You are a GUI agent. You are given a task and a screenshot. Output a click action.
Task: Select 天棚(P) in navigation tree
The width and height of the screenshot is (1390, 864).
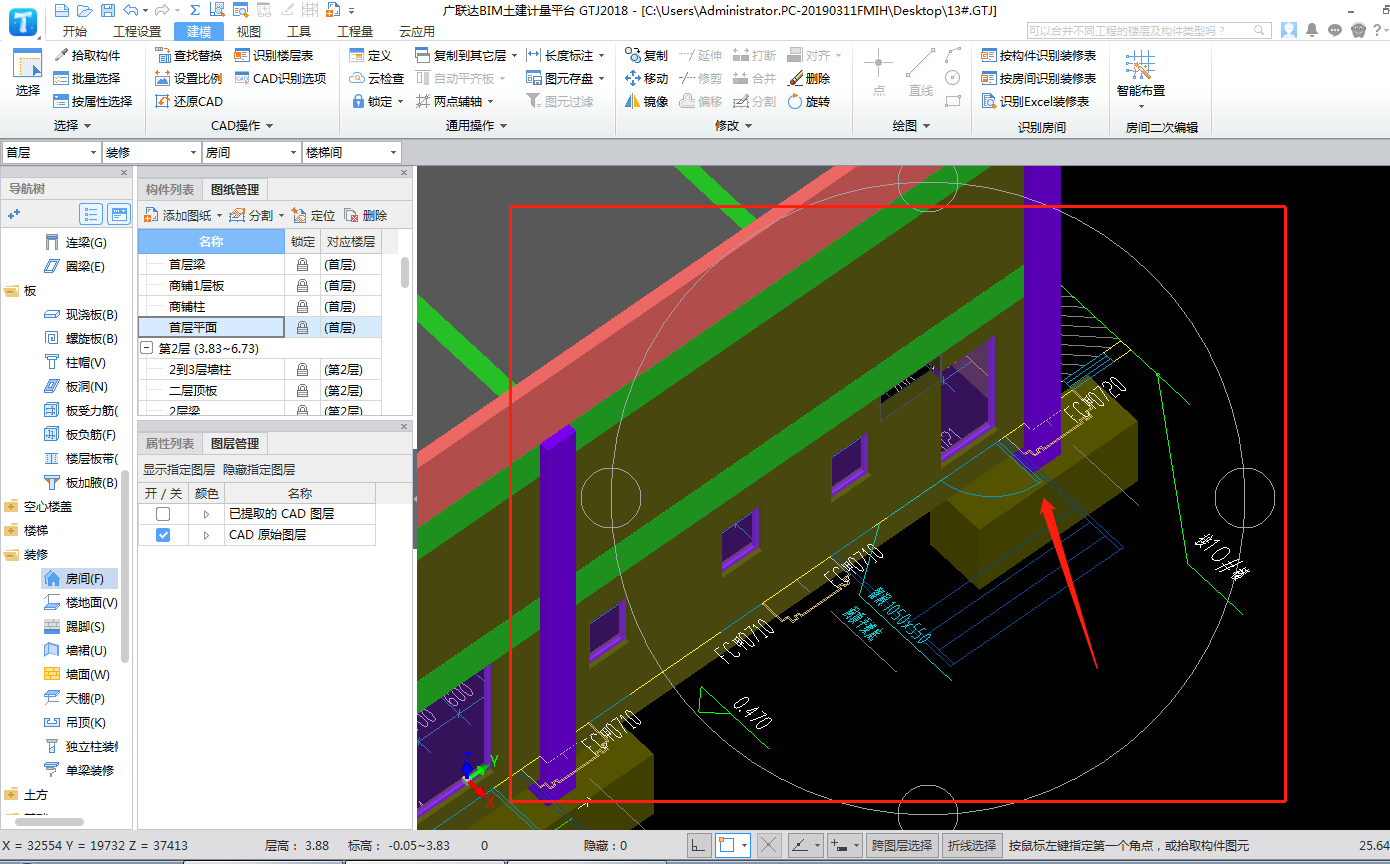coord(74,698)
